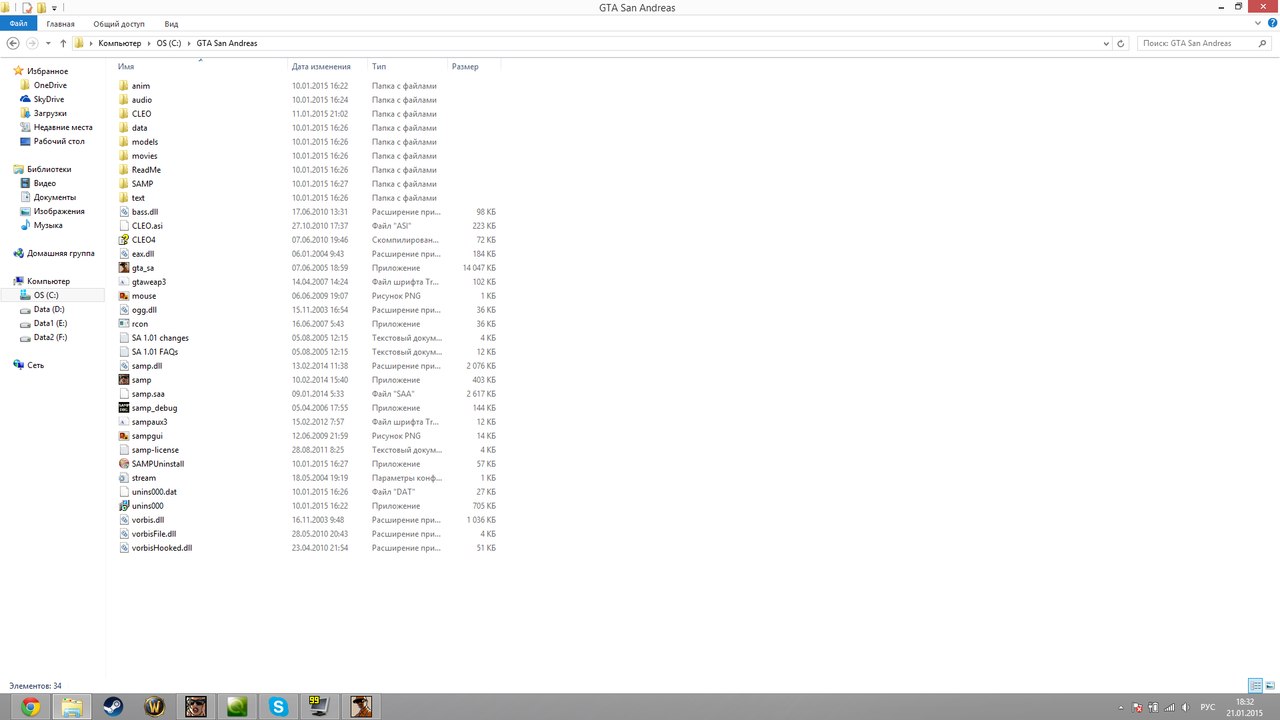Screen dimensions: 1280x720
Task: Open Explorer help question mark
Action: 1272,23
